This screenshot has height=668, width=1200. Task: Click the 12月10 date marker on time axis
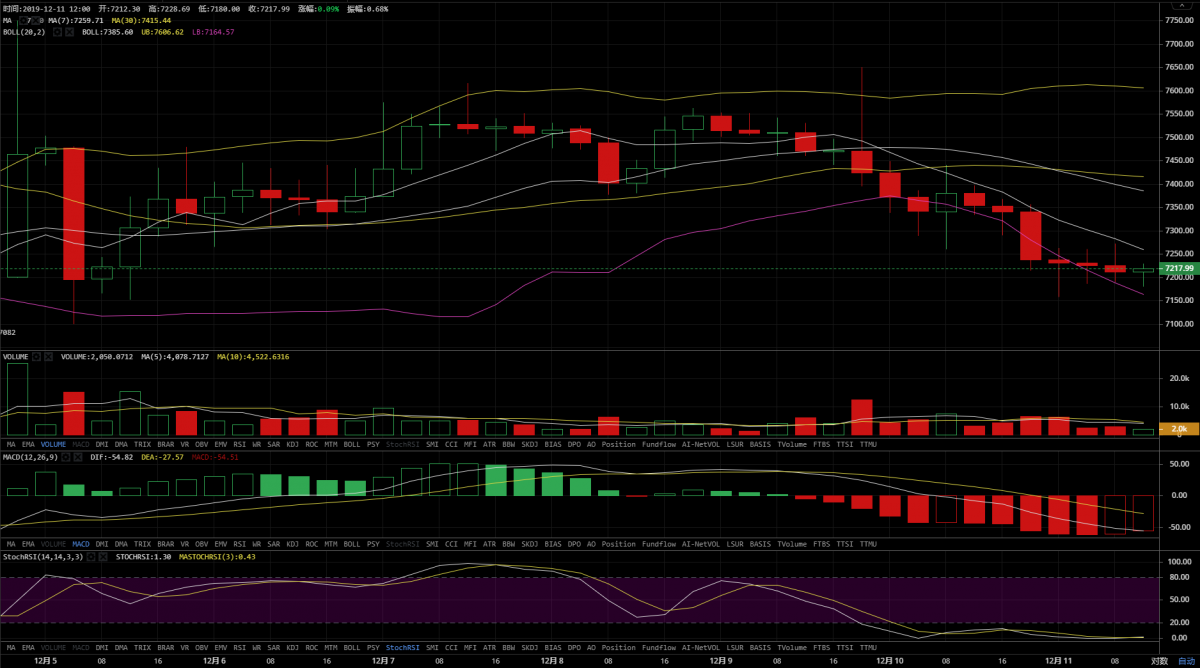coord(890,661)
